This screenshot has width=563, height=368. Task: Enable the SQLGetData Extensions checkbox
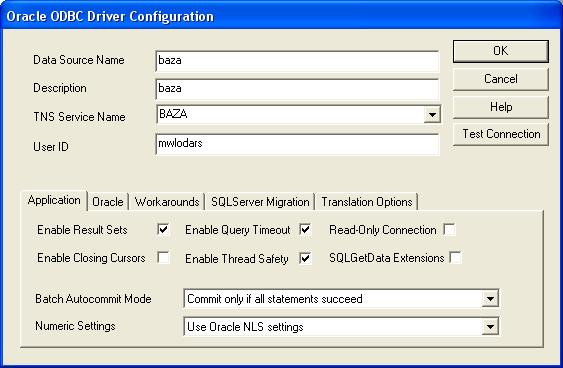pyautogui.click(x=455, y=257)
